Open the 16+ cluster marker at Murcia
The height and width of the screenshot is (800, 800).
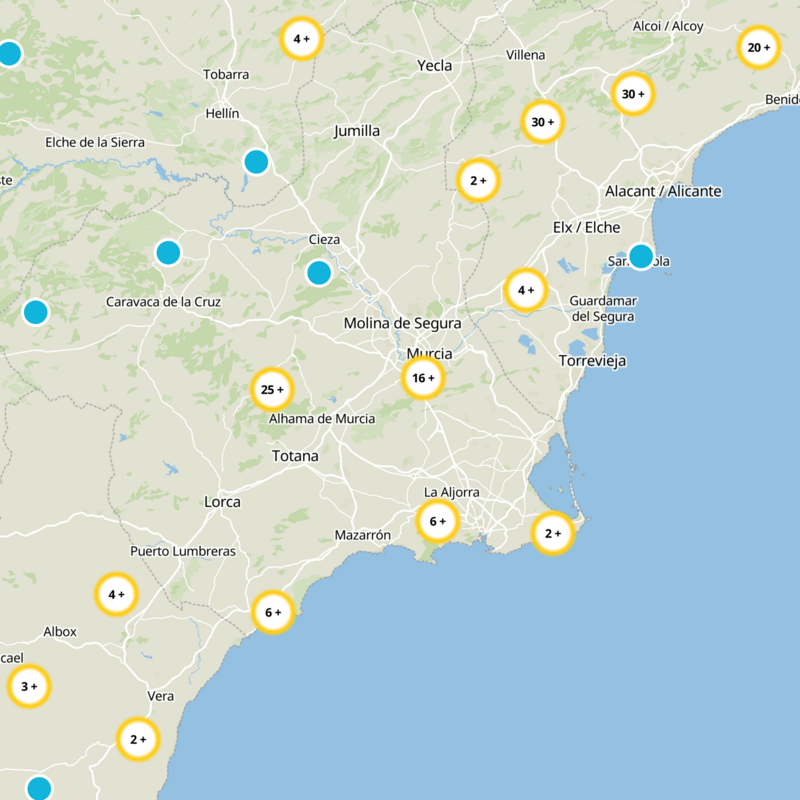tap(423, 379)
